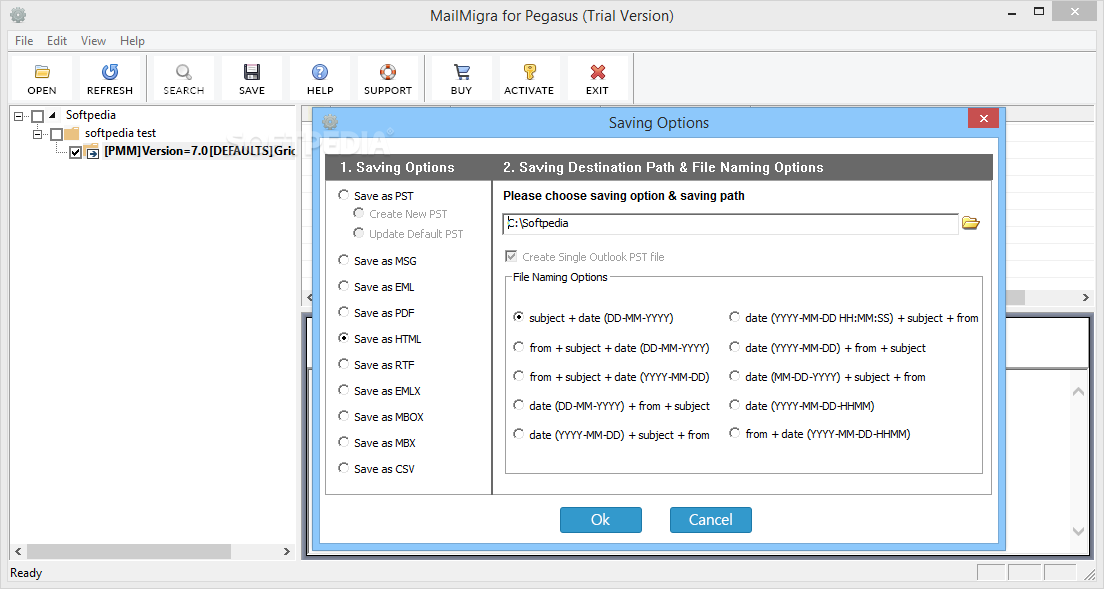Image resolution: width=1104 pixels, height=589 pixels.
Task: Maximize the MailMigra window
Action: [x=1039, y=11]
